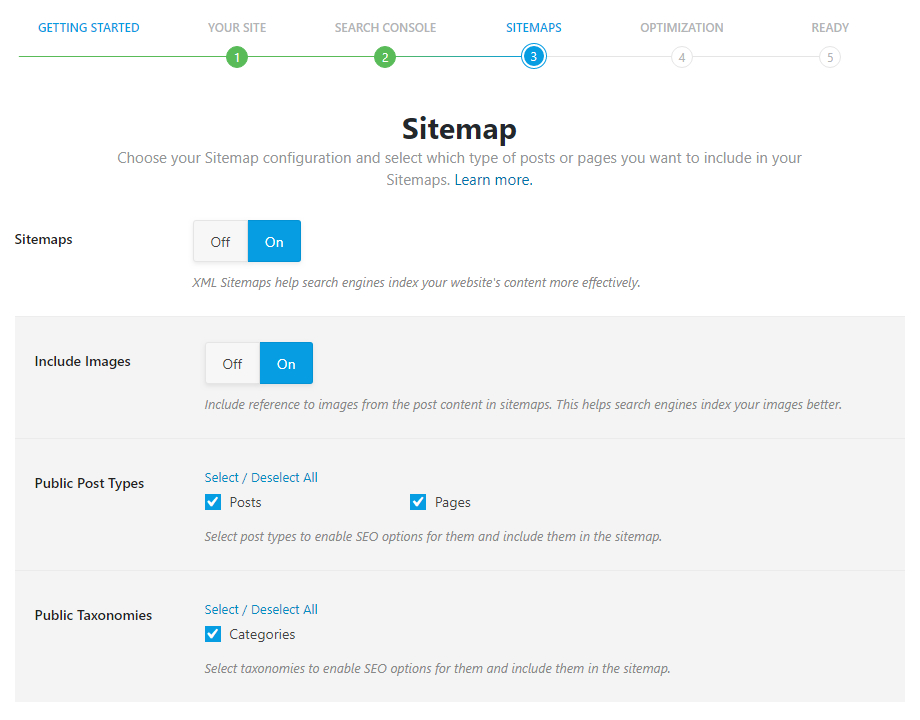This screenshot has height=720, width=920.
Task: Click Select / Deselect All for Post Types
Action: (261, 477)
